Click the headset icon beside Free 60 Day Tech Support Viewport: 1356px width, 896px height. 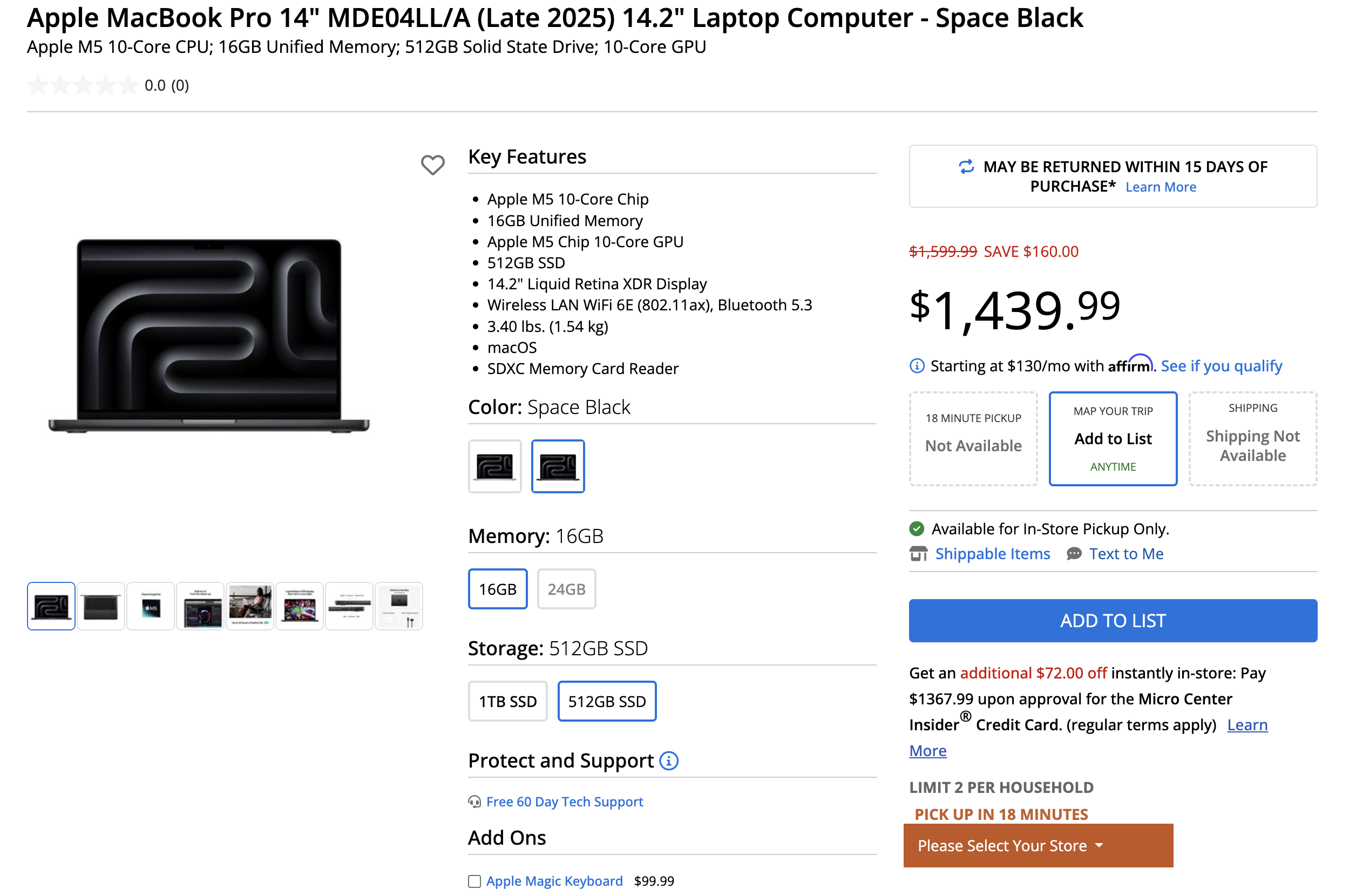pos(474,801)
